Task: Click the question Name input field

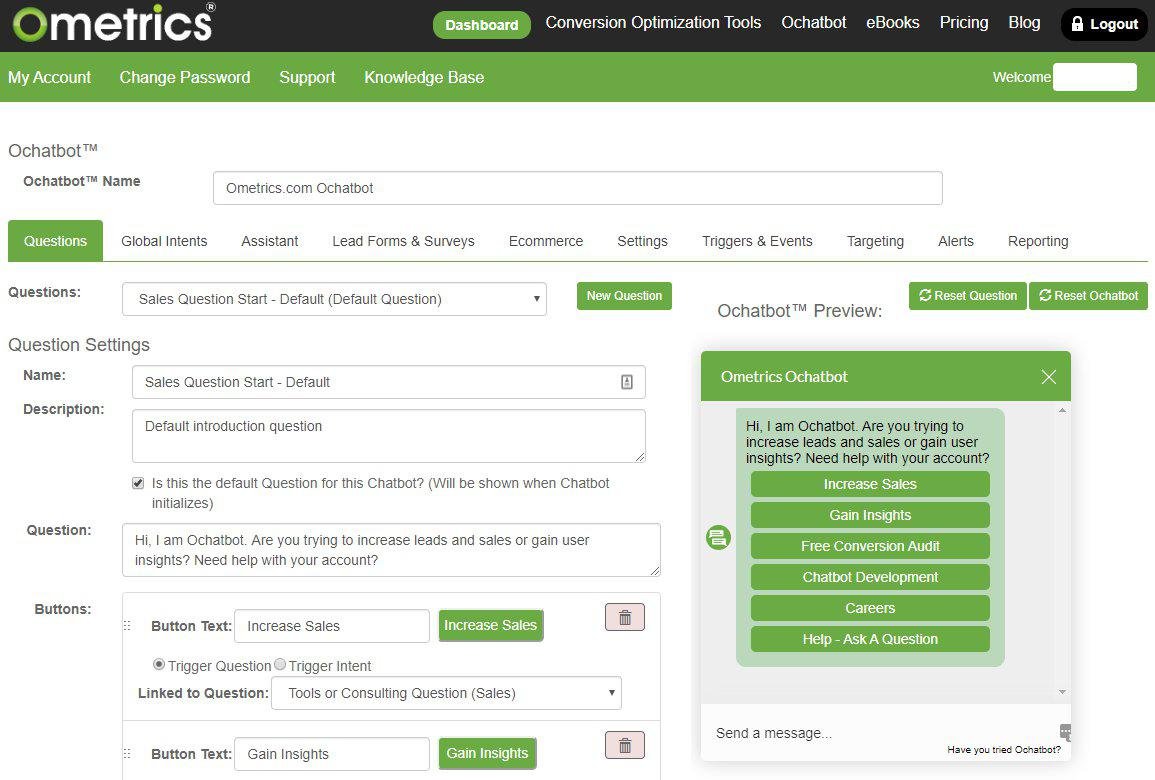Action: 389,382
